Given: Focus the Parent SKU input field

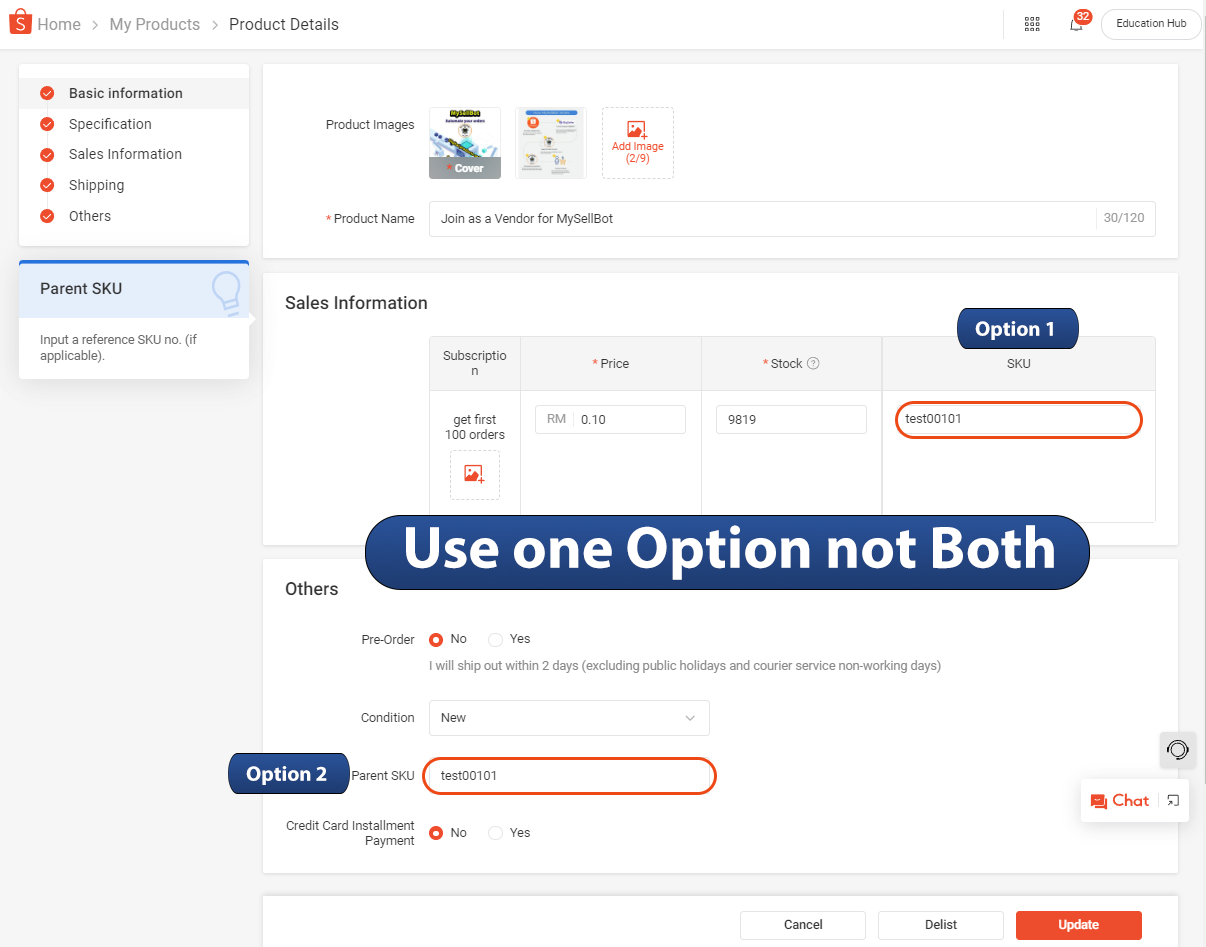Looking at the screenshot, I should 569,776.
